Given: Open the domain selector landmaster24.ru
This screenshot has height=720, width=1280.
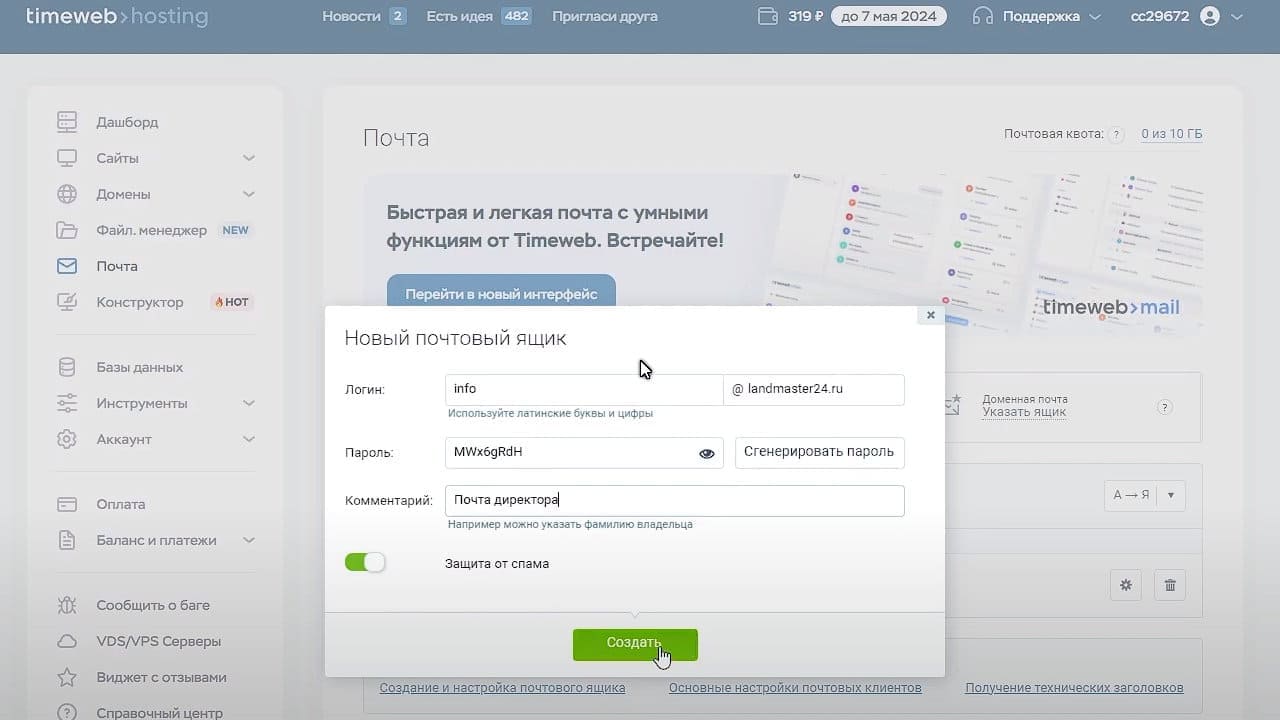Looking at the screenshot, I should coord(814,389).
